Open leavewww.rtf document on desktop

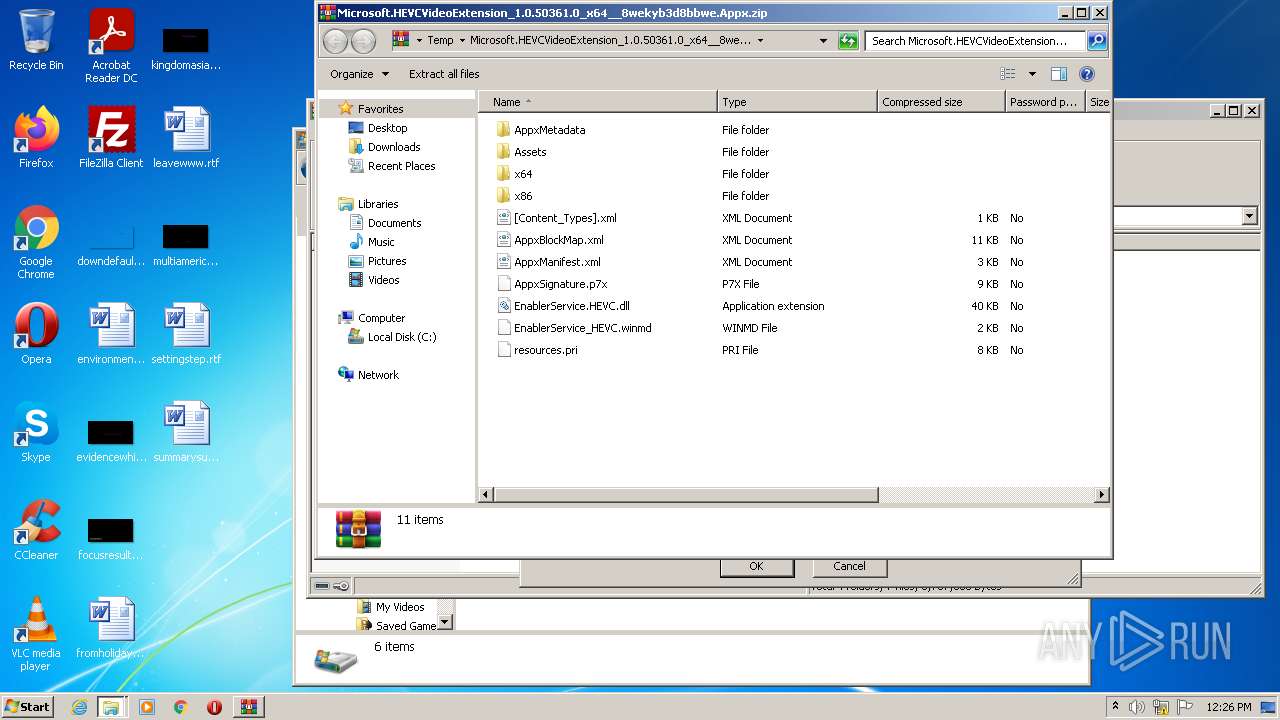tap(186, 138)
